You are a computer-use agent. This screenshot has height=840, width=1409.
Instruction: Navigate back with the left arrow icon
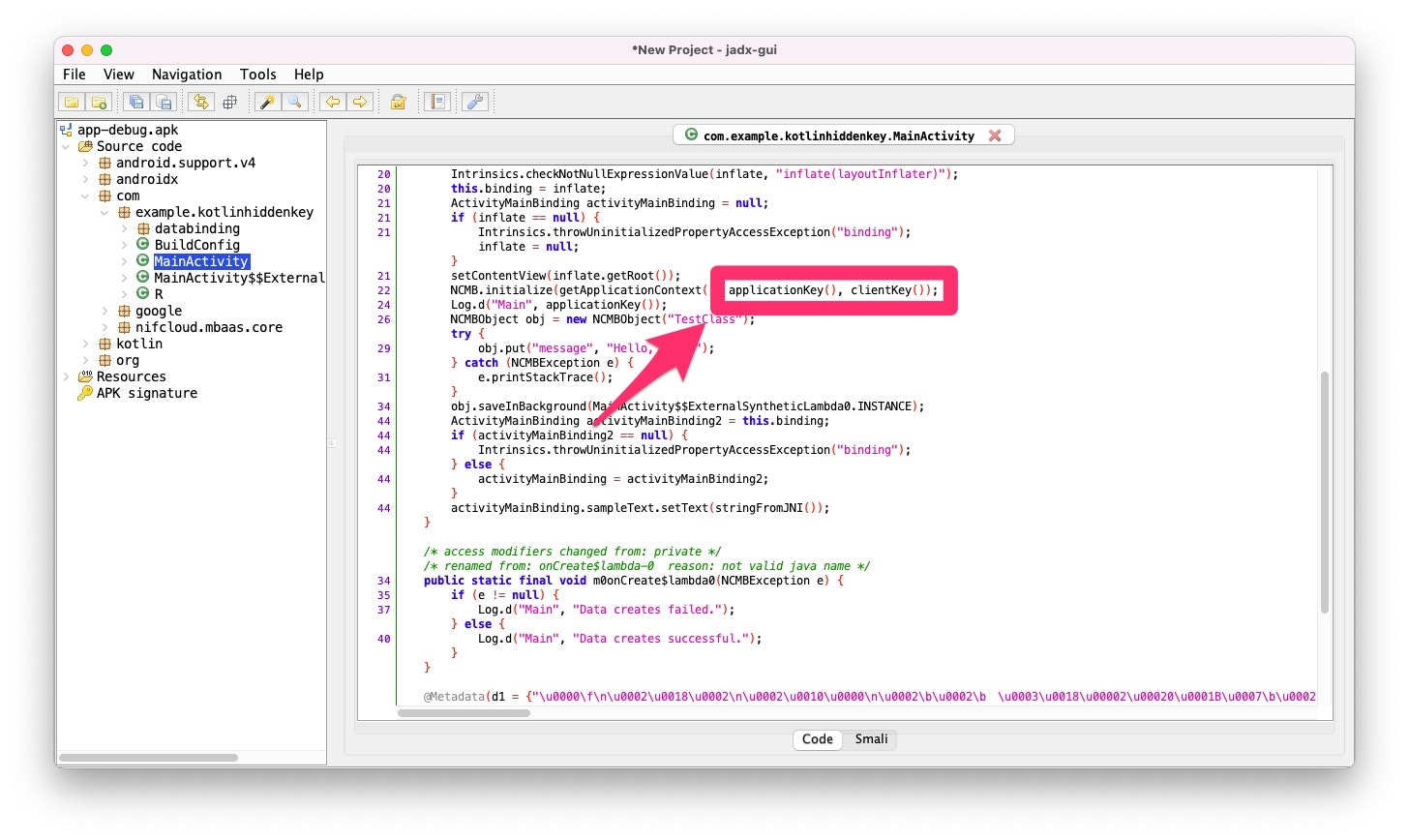click(333, 102)
